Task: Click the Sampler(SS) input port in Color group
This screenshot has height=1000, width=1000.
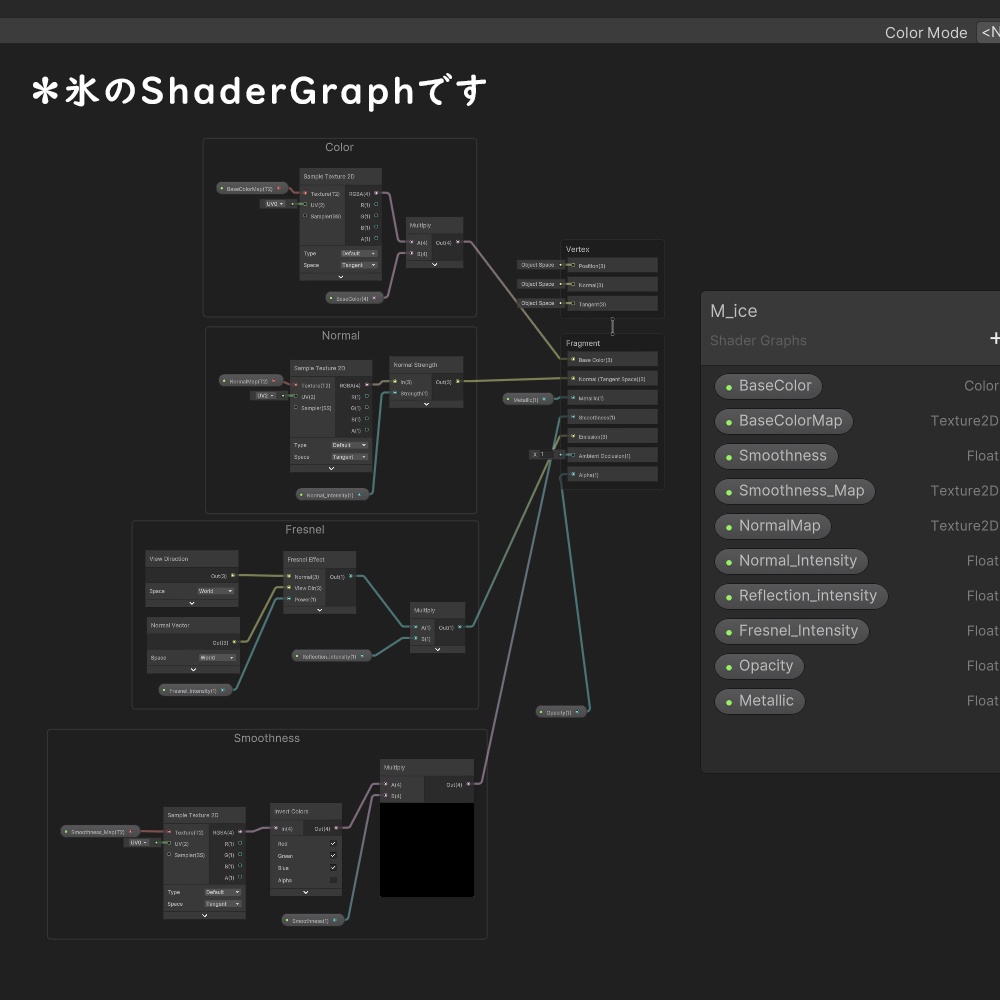Action: pos(305,216)
